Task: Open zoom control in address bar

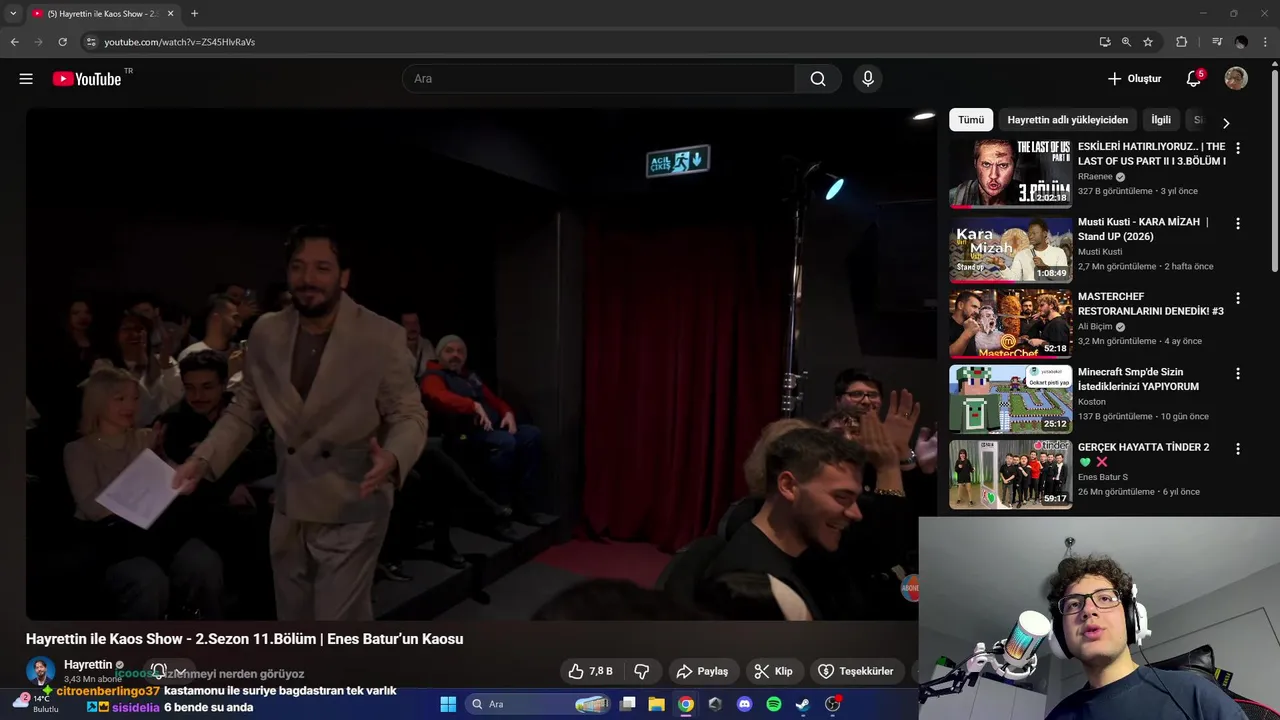Action: pyautogui.click(x=1126, y=42)
